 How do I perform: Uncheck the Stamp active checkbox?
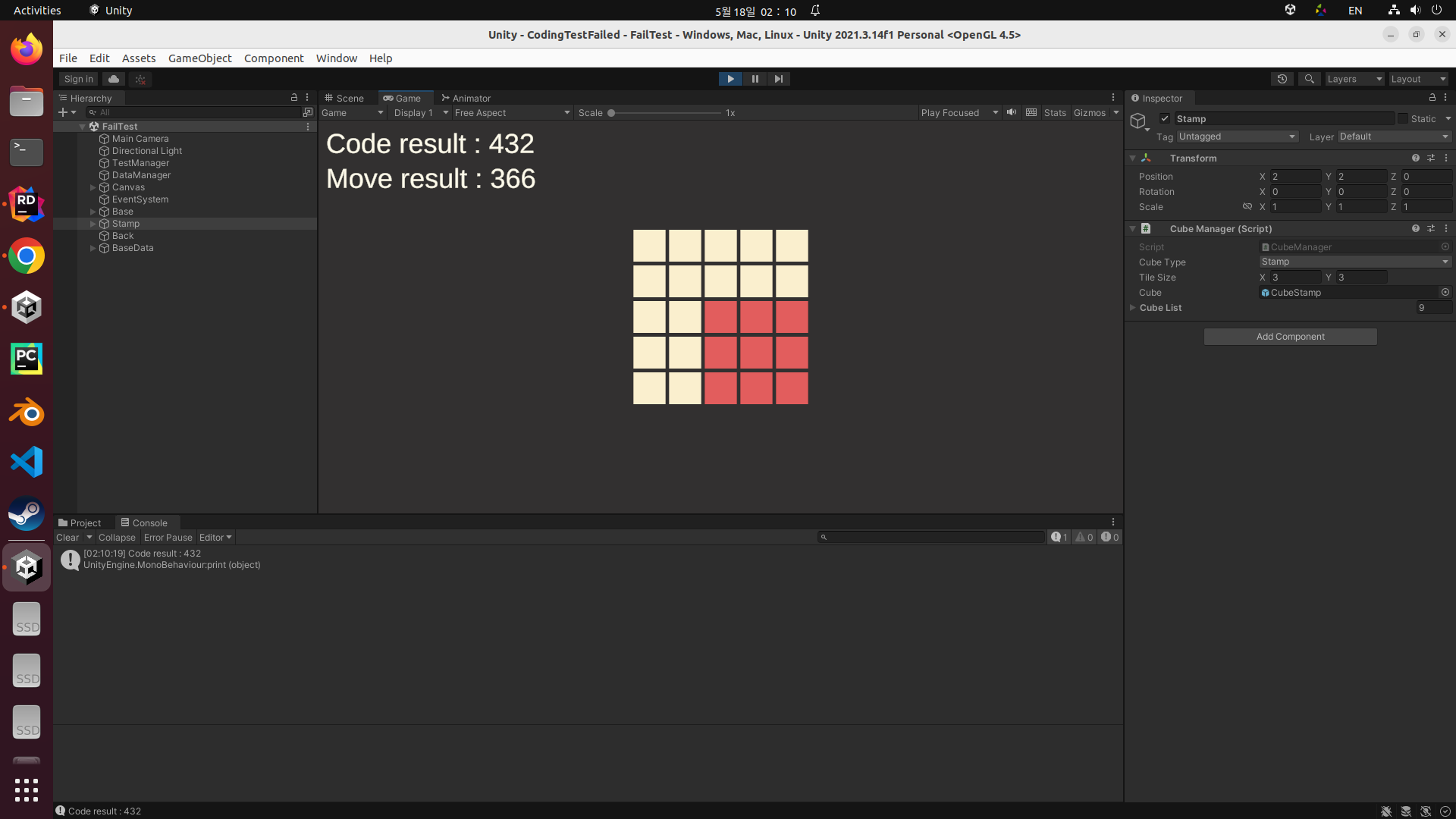1165,119
